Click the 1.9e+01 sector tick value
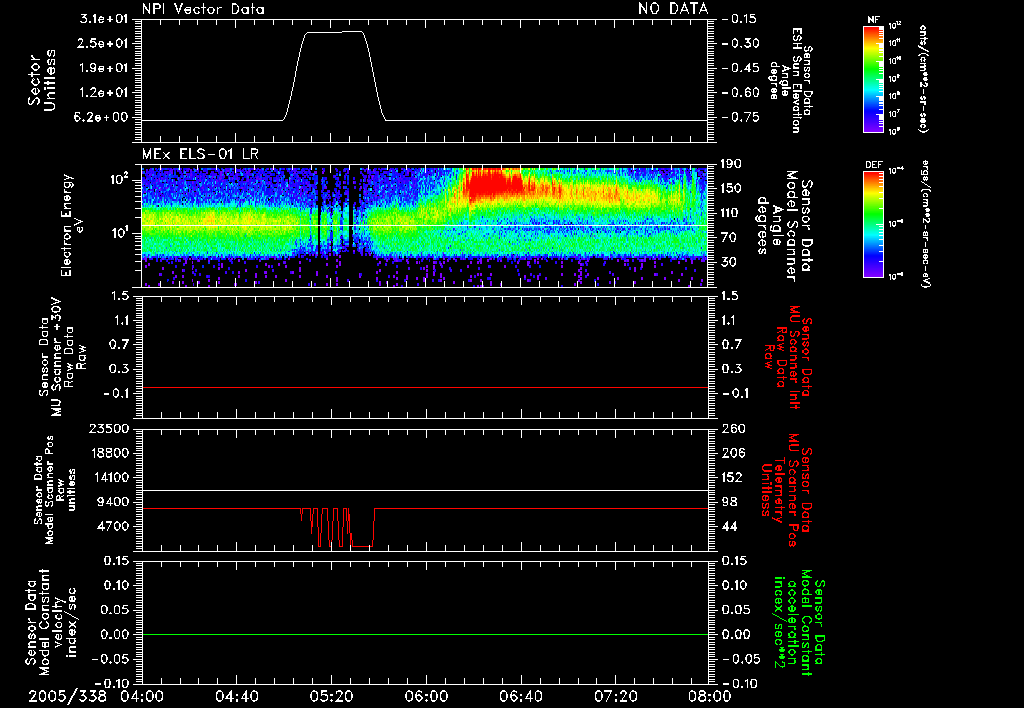This screenshot has height=708, width=1024. 104,68
